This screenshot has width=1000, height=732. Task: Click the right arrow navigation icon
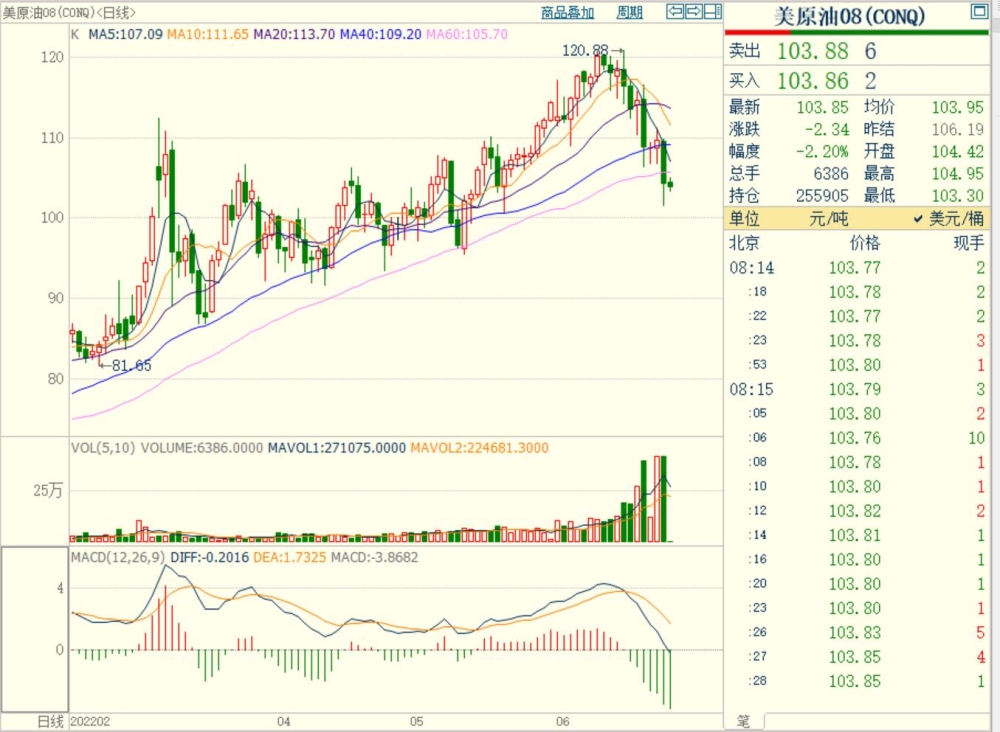693,12
